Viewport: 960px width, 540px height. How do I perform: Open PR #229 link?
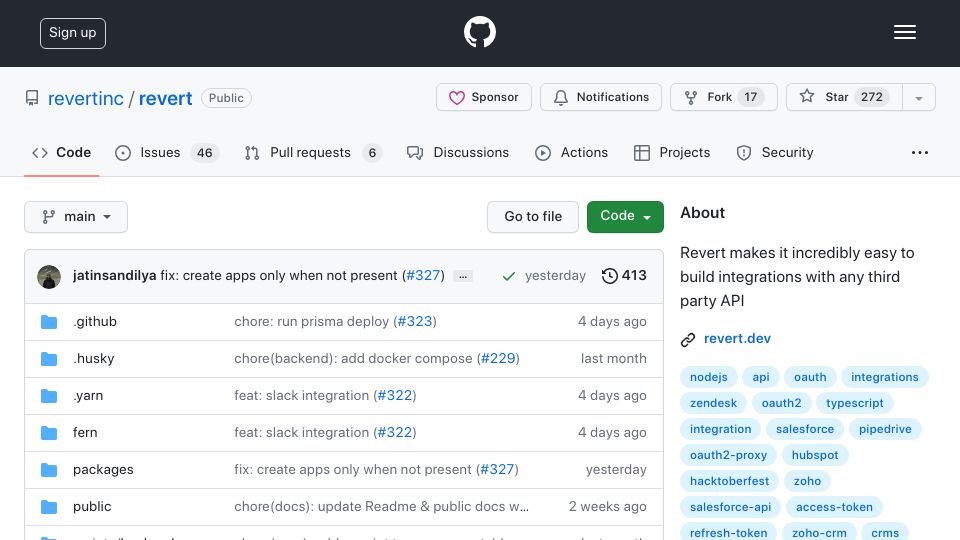click(498, 358)
